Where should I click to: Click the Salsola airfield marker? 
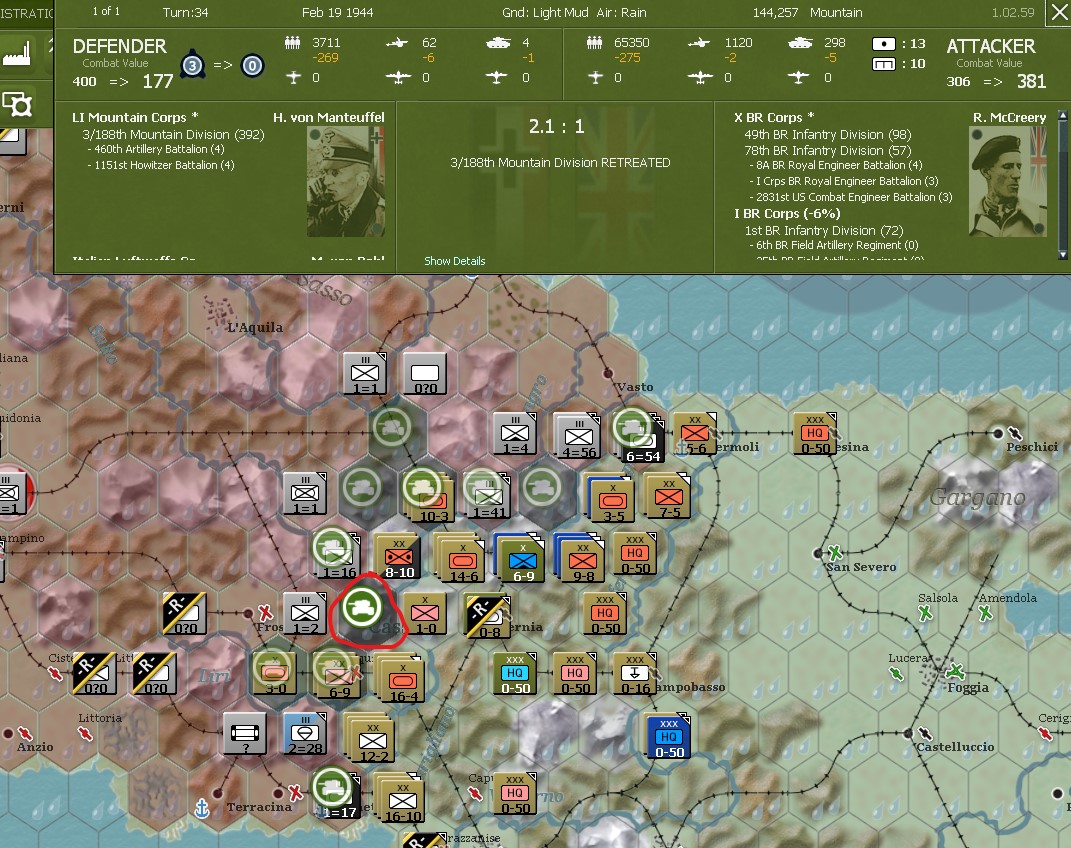[926, 613]
